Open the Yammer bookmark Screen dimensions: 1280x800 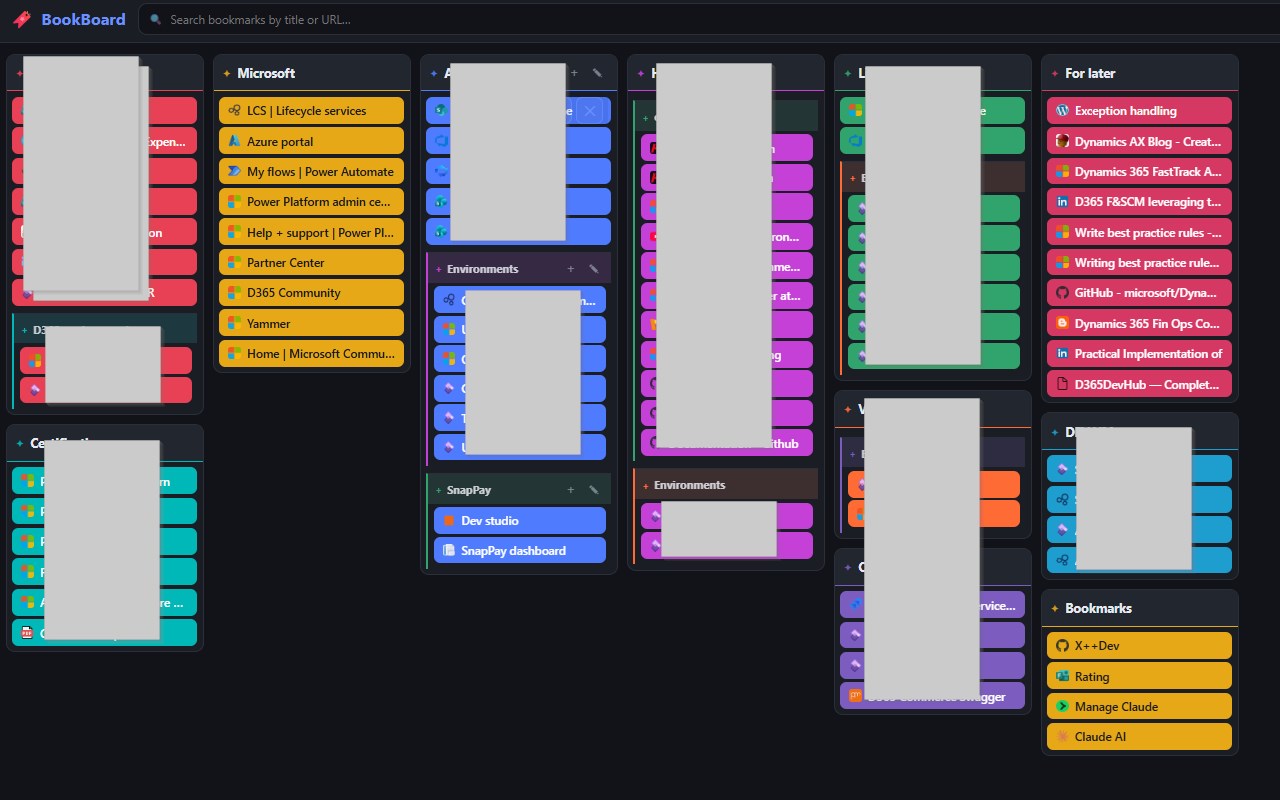pyautogui.click(x=311, y=323)
